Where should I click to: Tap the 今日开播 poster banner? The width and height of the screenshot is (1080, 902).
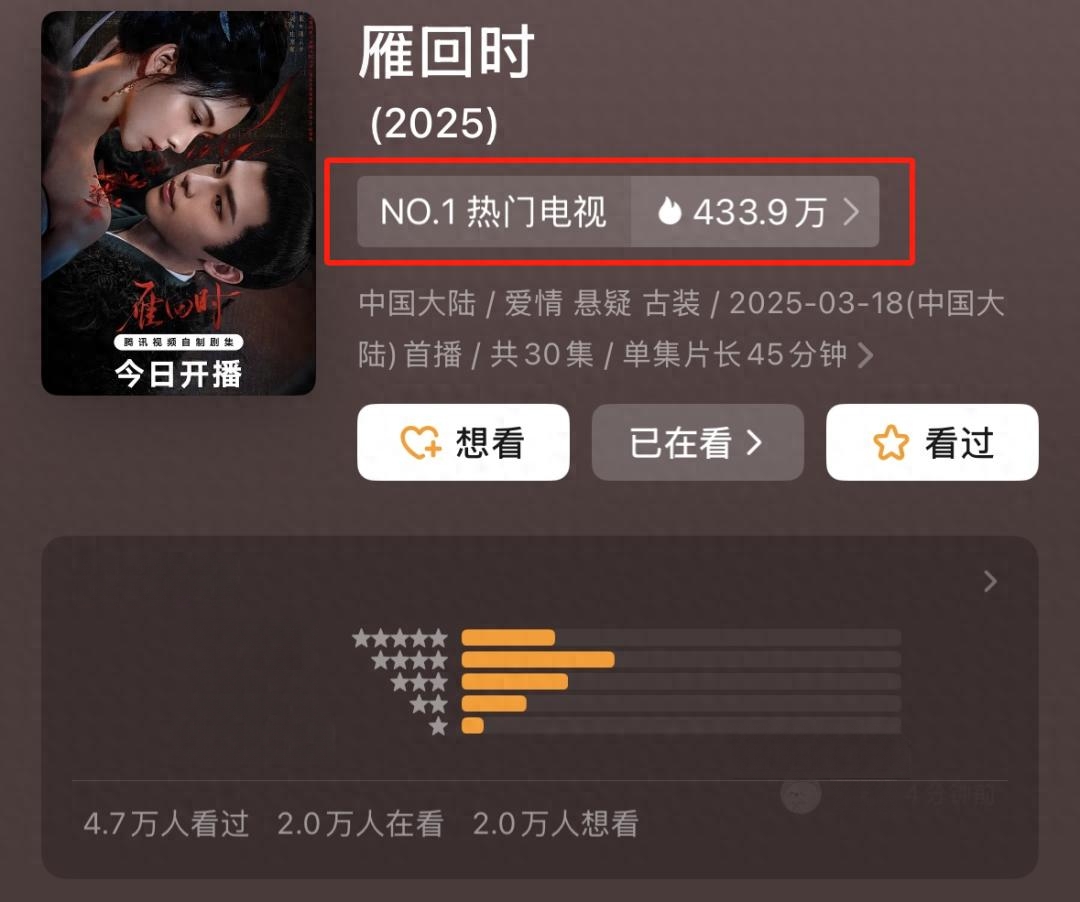[x=178, y=374]
